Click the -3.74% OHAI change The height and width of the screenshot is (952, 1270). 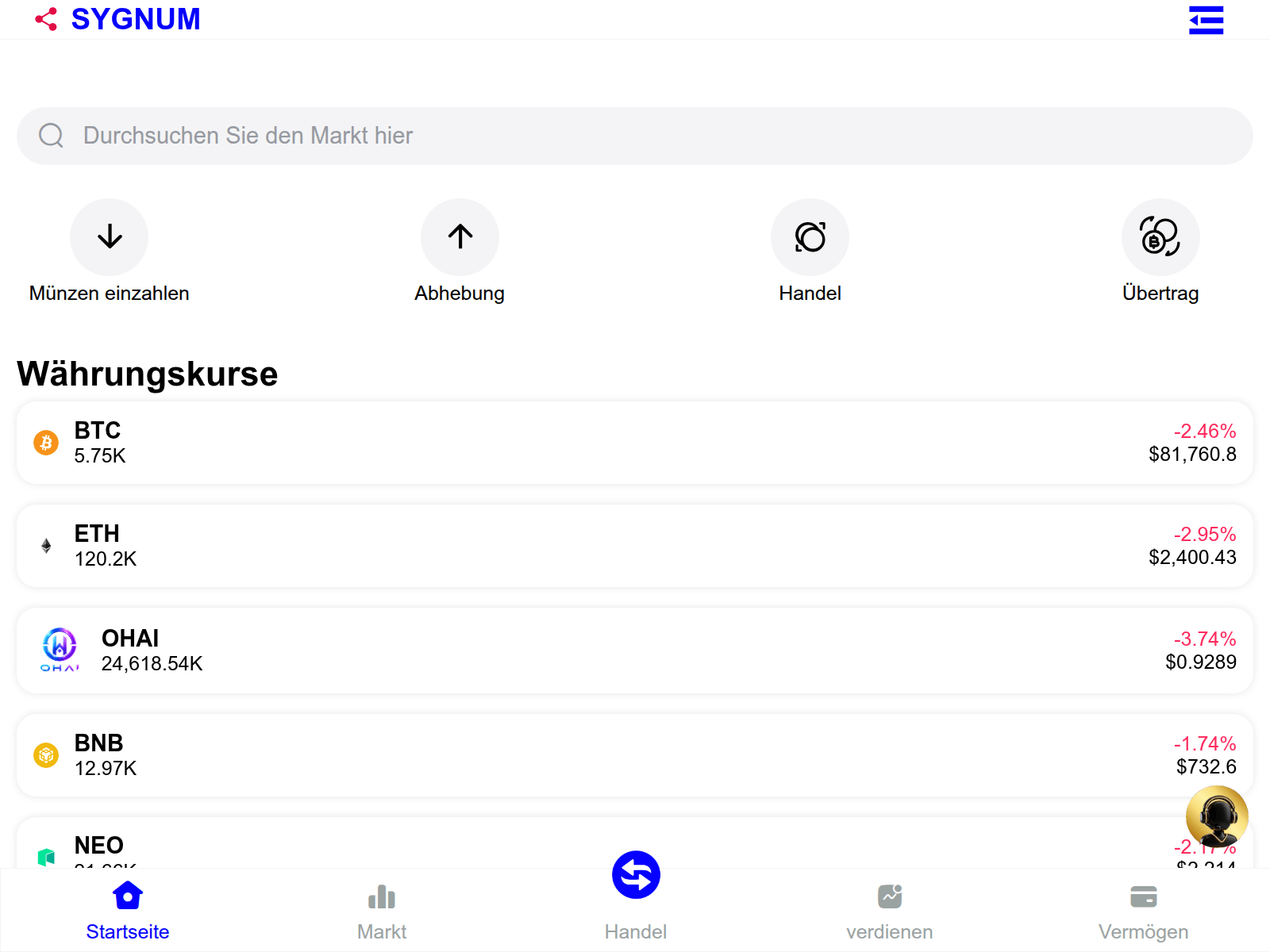pyautogui.click(x=1205, y=639)
